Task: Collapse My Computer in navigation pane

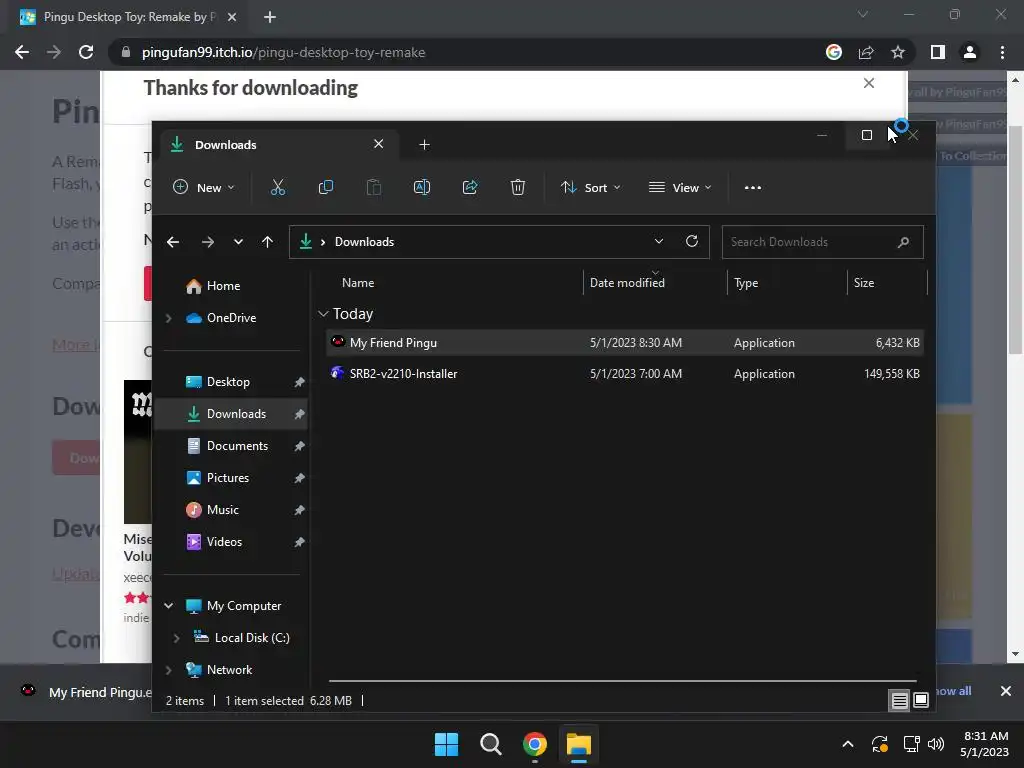Action: tap(168, 606)
